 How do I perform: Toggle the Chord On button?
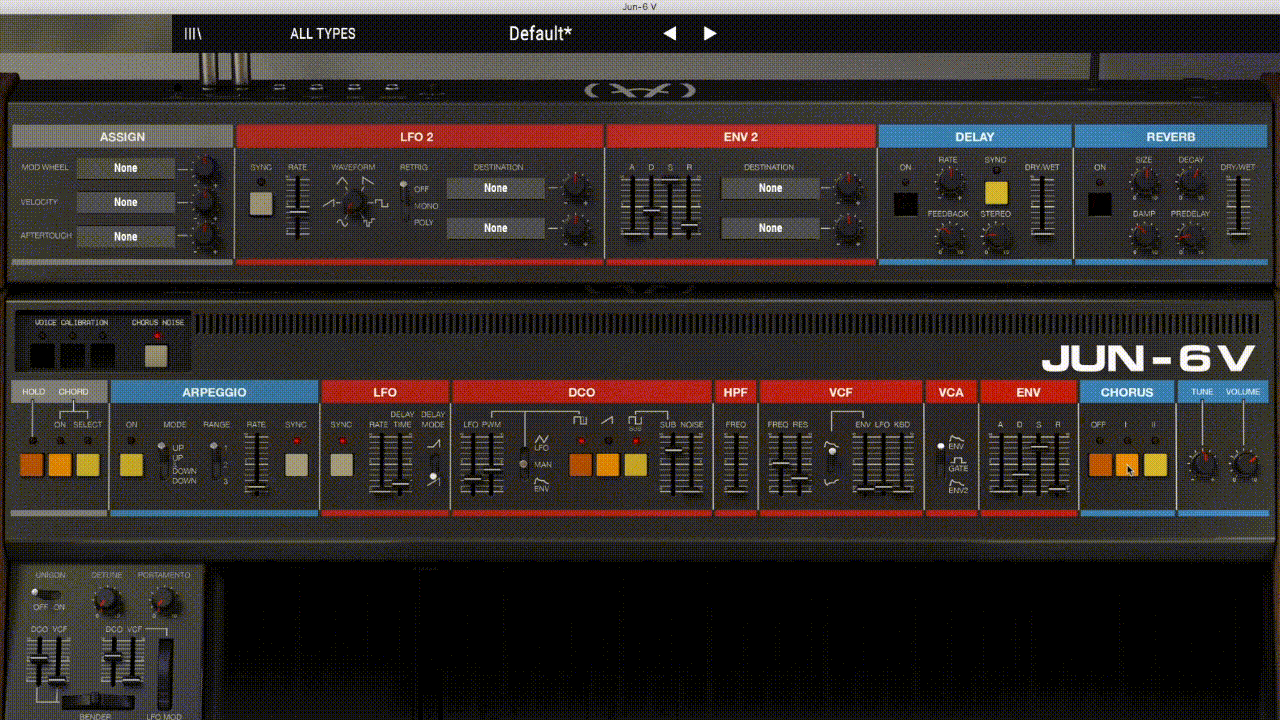click(x=61, y=465)
